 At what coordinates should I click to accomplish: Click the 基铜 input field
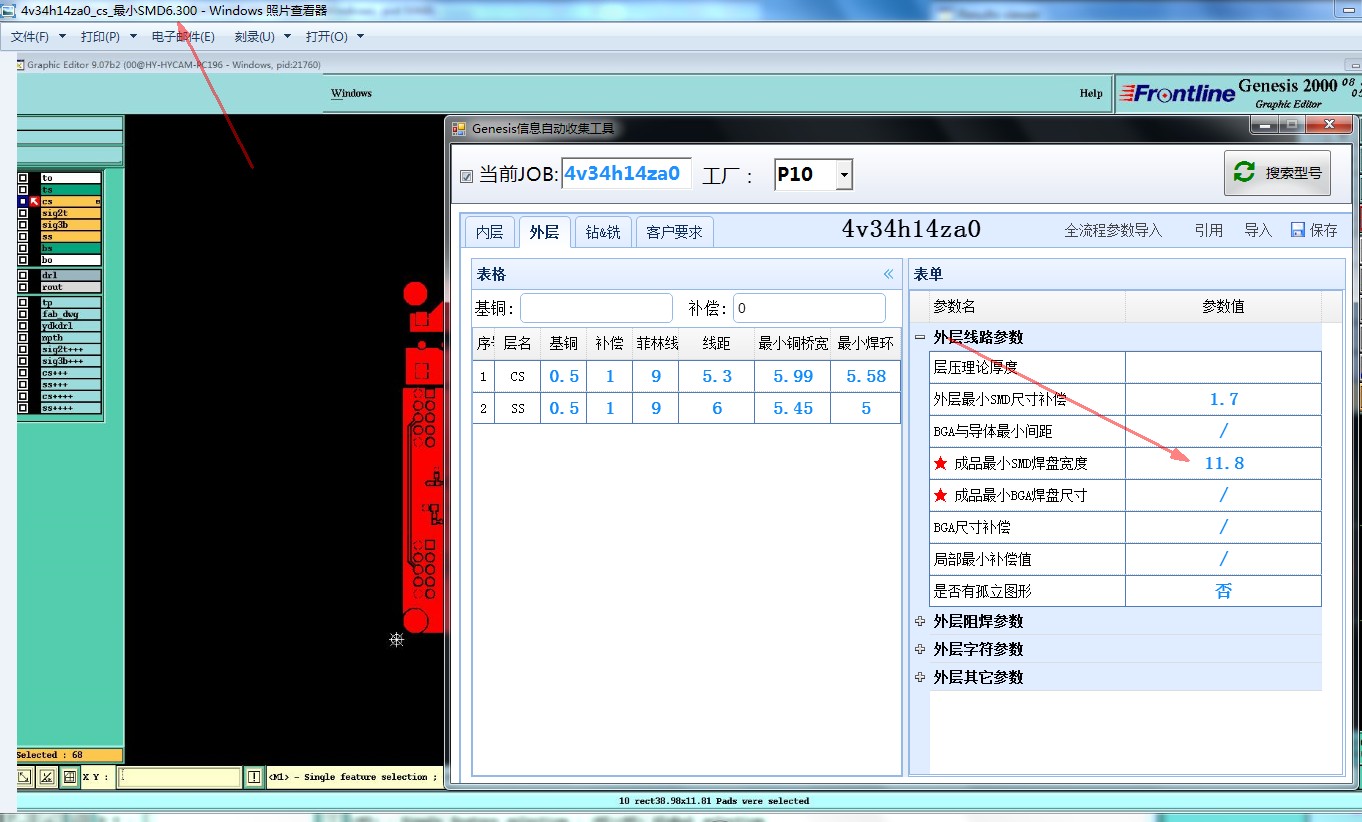[596, 308]
